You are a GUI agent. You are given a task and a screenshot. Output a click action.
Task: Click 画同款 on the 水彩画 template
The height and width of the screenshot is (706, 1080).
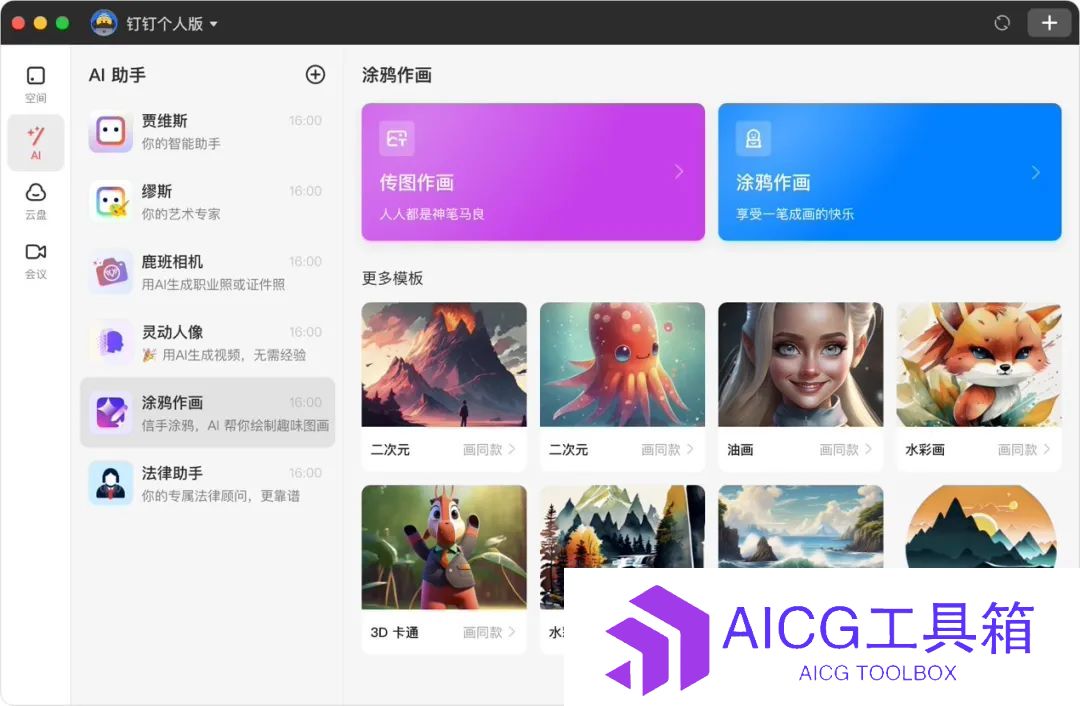pos(1024,450)
